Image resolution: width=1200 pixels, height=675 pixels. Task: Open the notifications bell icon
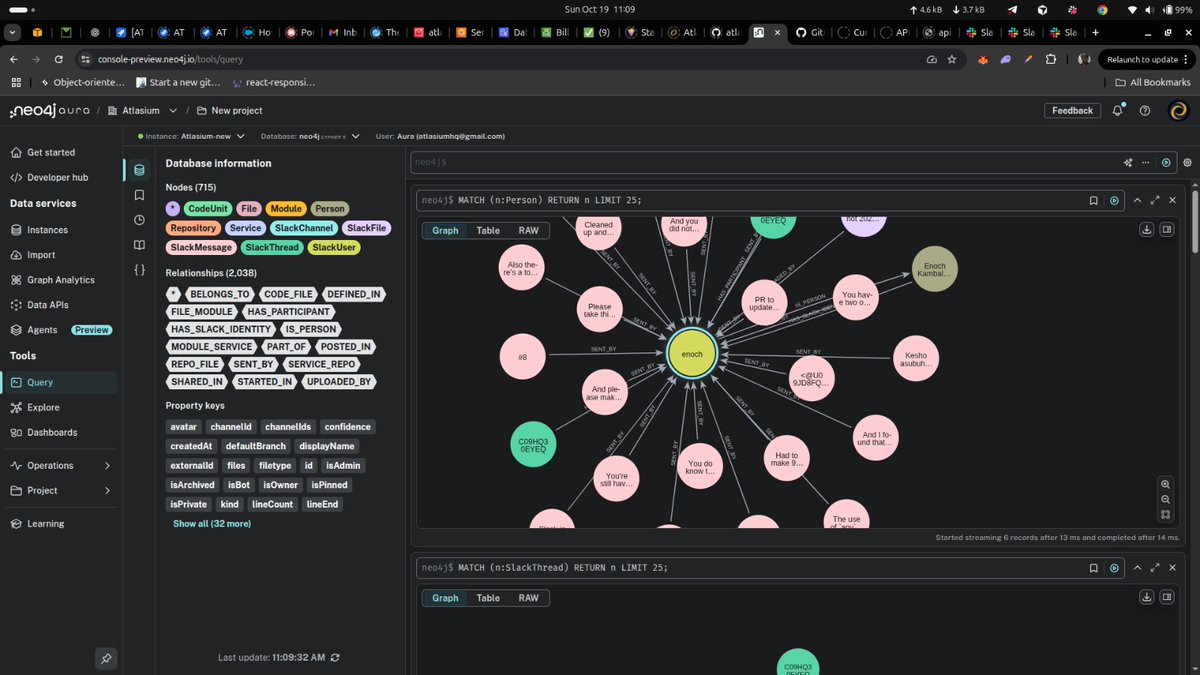click(x=1118, y=111)
